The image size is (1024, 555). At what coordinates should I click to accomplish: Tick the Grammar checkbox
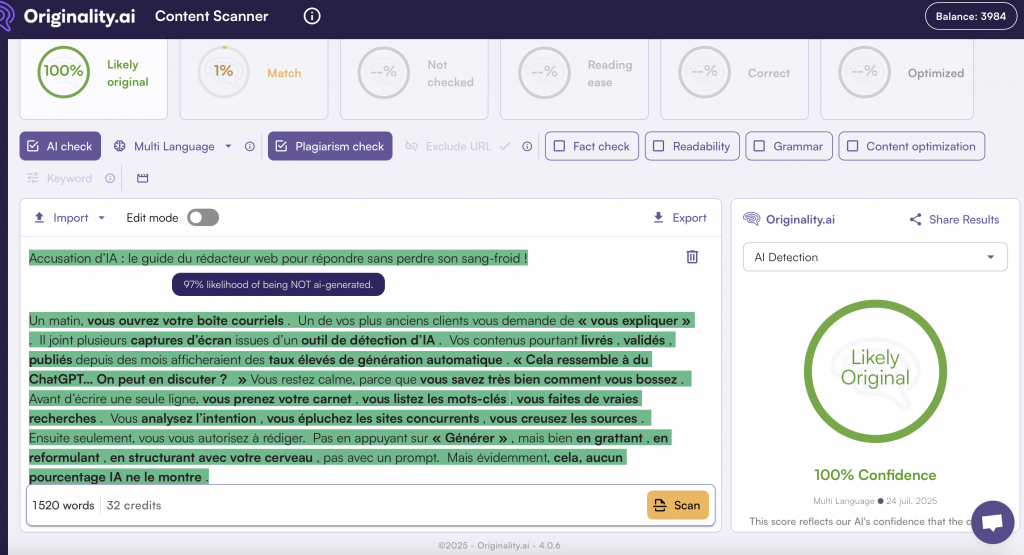[x=759, y=146]
